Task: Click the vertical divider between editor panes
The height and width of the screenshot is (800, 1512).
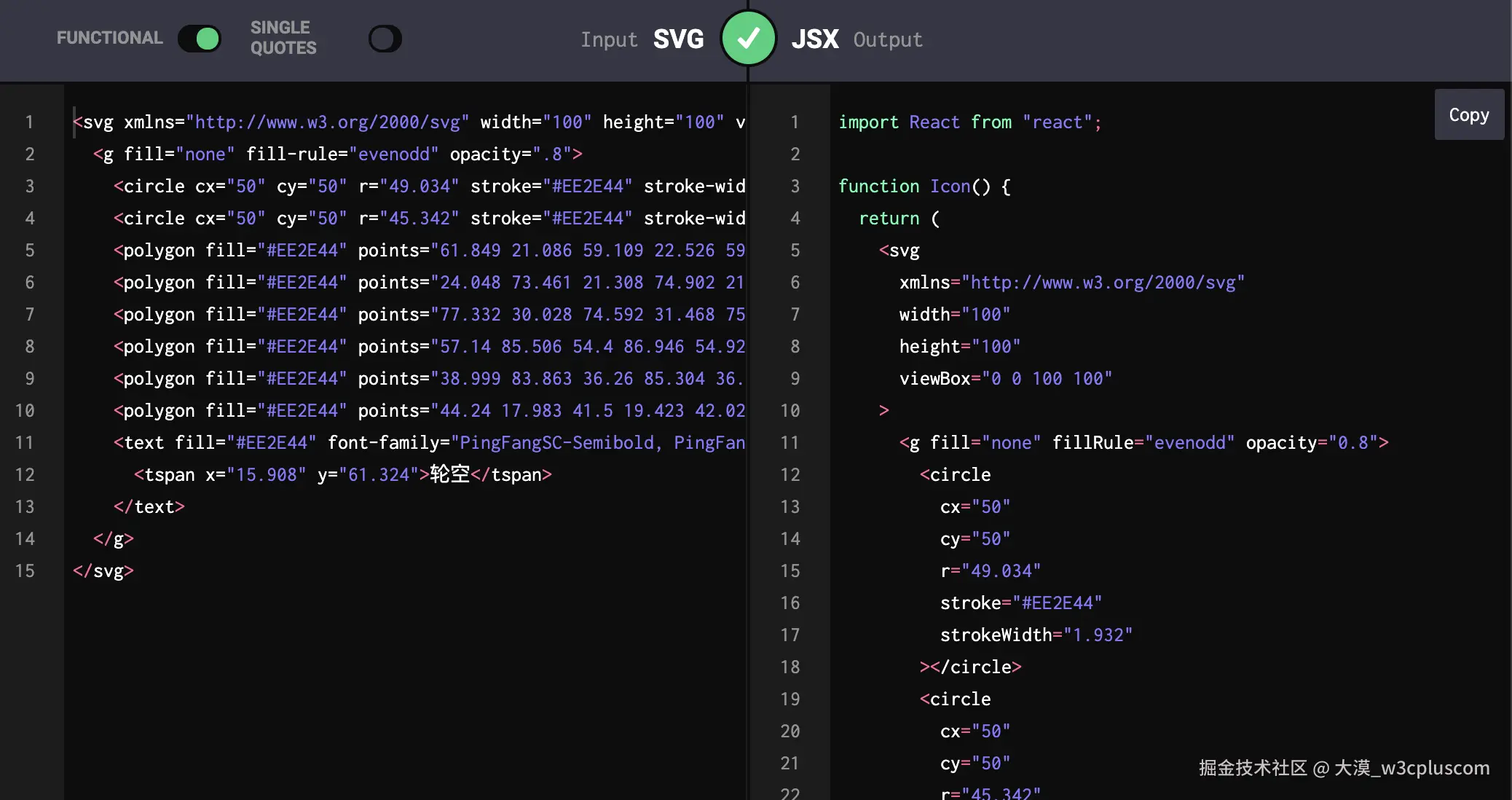Action: tap(748, 437)
